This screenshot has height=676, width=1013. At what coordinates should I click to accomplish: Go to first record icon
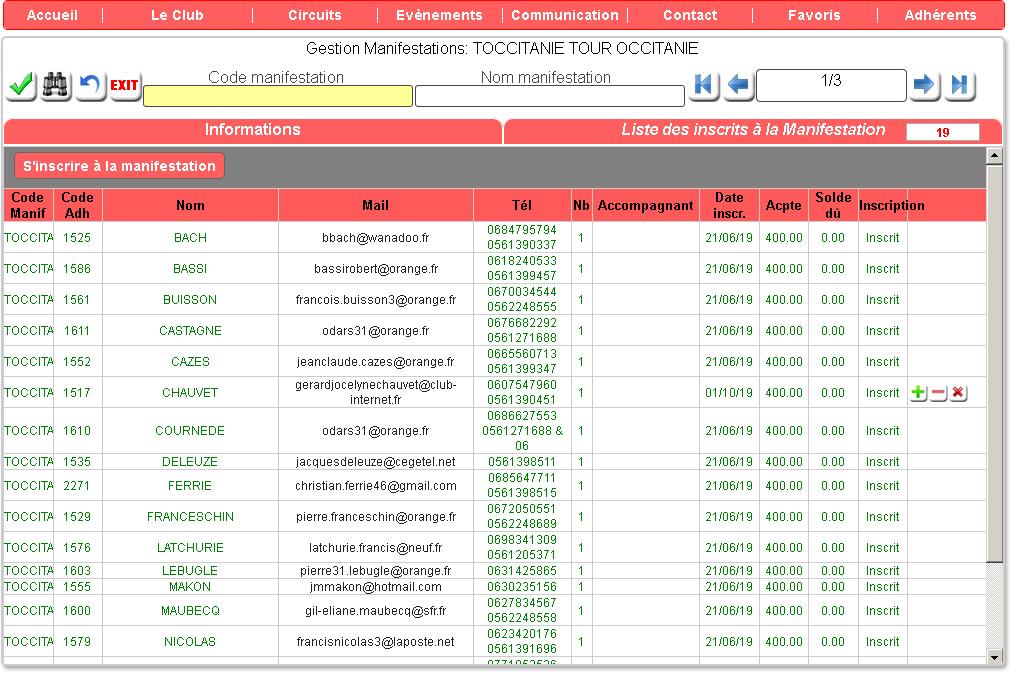pos(704,85)
